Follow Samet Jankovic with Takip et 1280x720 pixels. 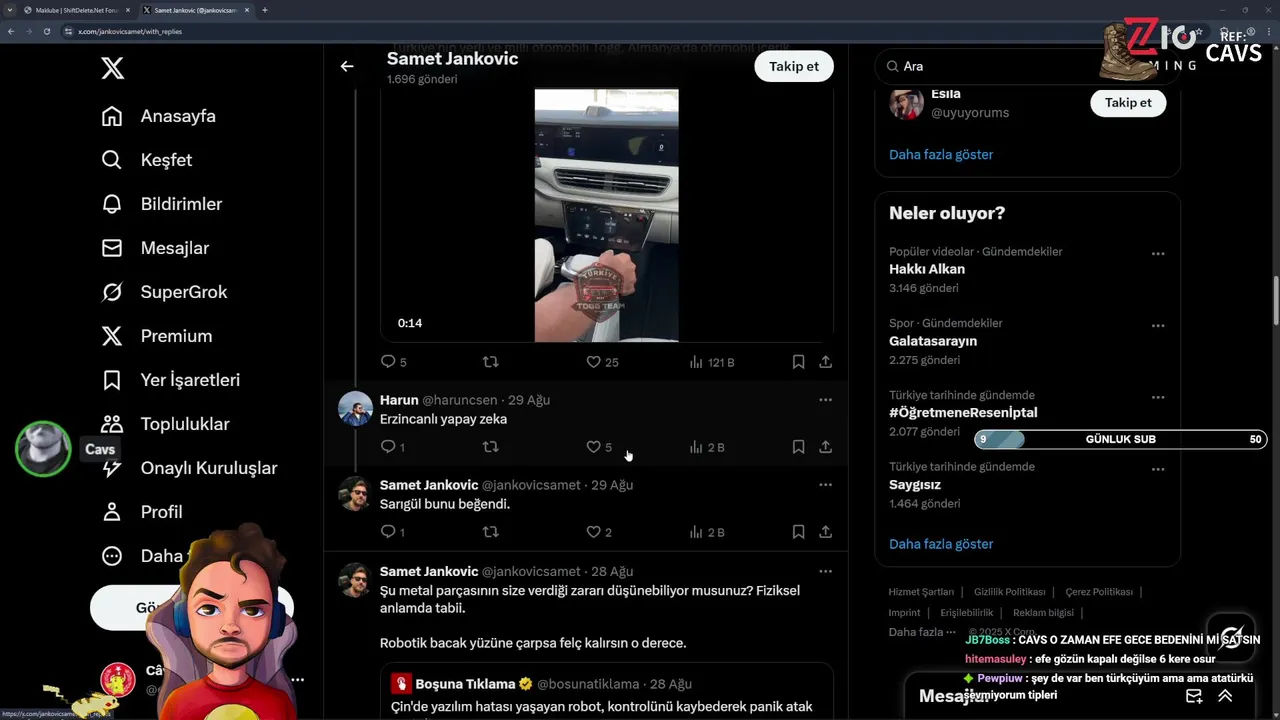[794, 66]
